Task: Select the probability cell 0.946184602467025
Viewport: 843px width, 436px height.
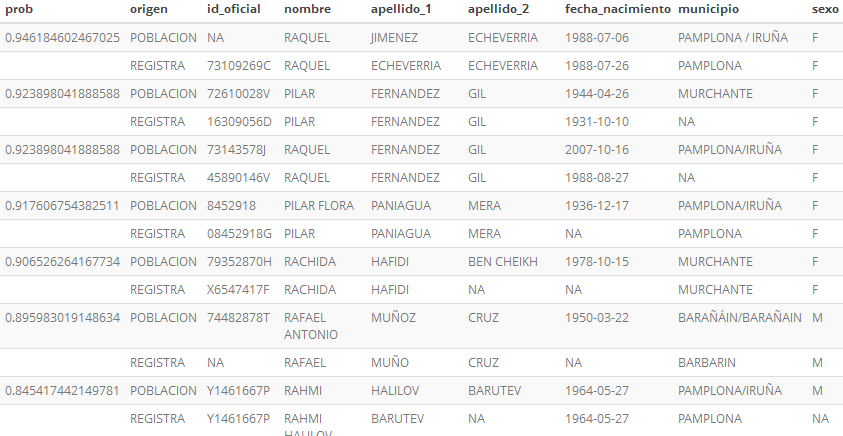Action: (x=62, y=38)
